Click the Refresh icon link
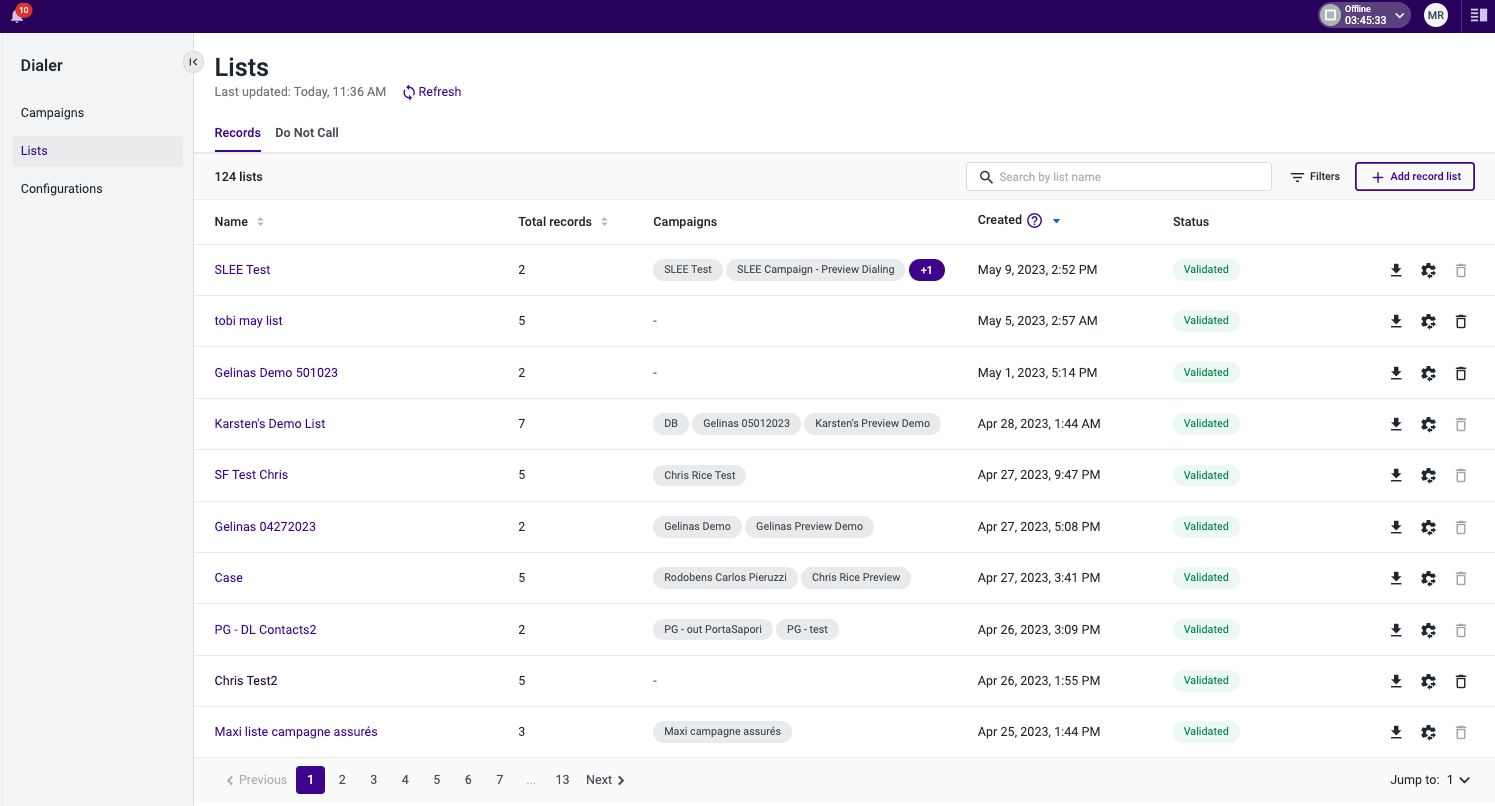This screenshot has height=806, width=1495. coord(432,92)
